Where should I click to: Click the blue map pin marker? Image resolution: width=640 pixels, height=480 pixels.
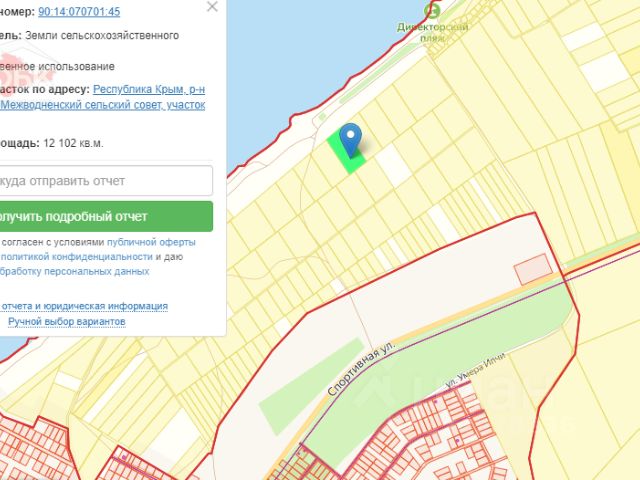click(351, 139)
